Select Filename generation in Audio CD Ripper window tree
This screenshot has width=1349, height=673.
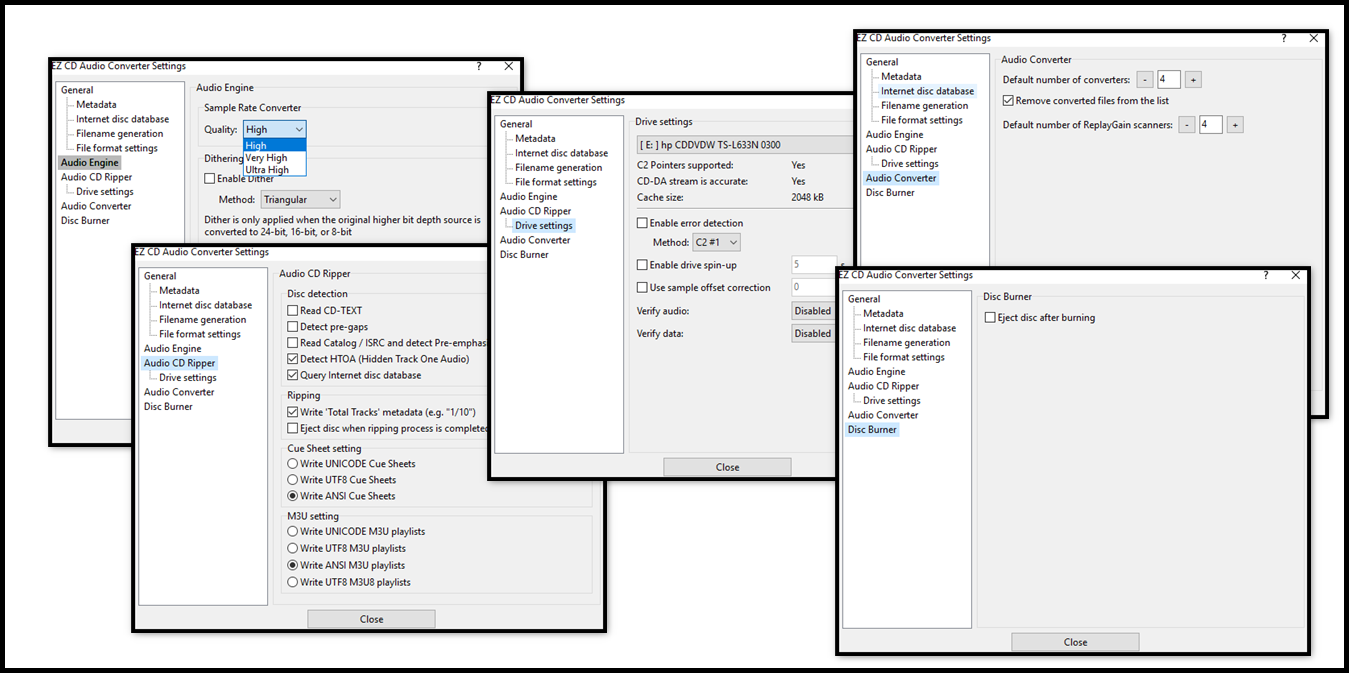[x=203, y=319]
